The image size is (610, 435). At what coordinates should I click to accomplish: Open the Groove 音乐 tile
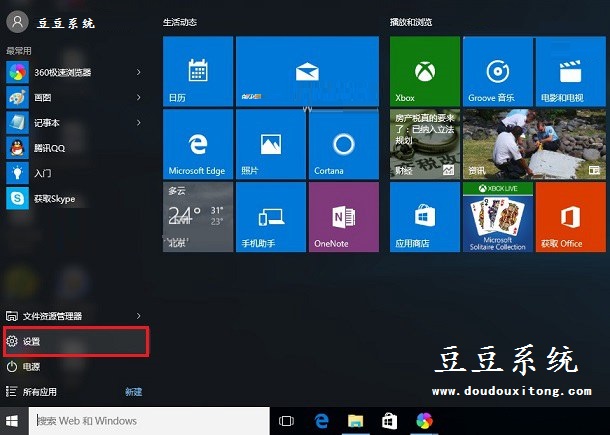point(498,71)
